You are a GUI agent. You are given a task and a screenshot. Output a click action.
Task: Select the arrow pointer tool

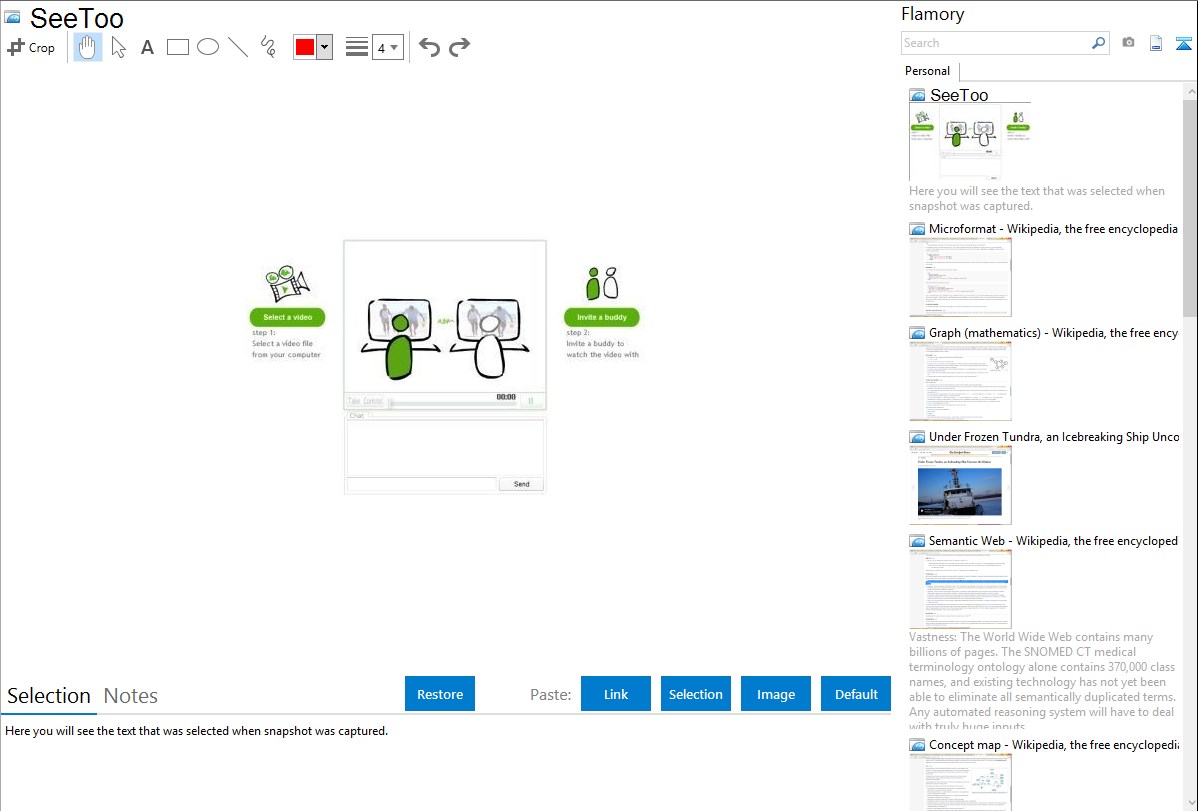[x=118, y=47]
